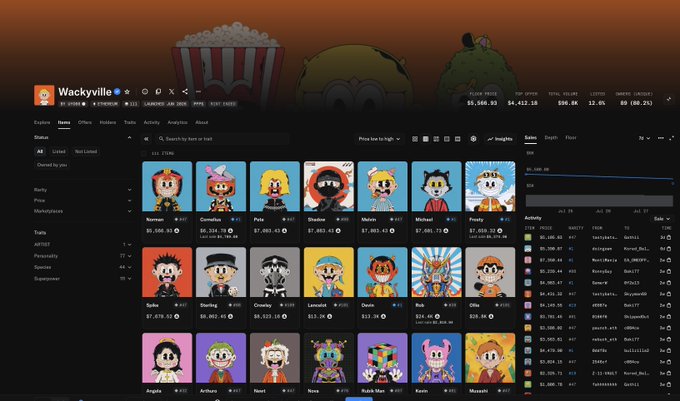The width and height of the screenshot is (680, 401).
Task: Open the Rubik Man NFT thumbnail
Action: [x=382, y=358]
